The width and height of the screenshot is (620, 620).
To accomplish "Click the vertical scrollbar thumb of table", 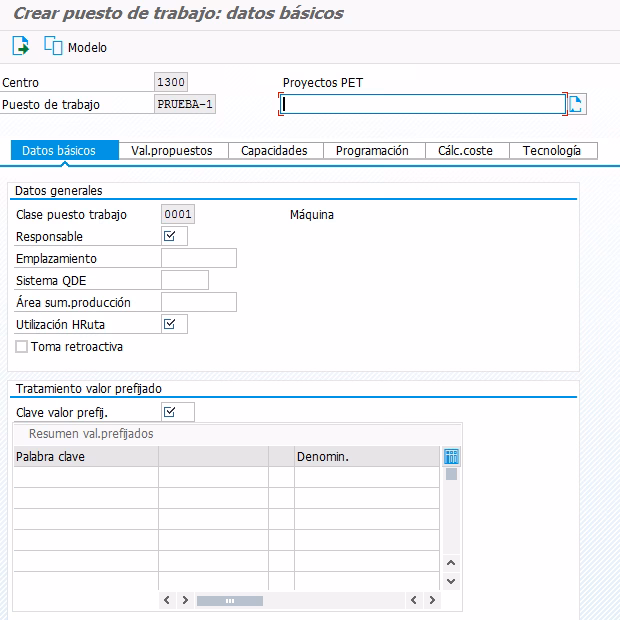I will coord(451,474).
